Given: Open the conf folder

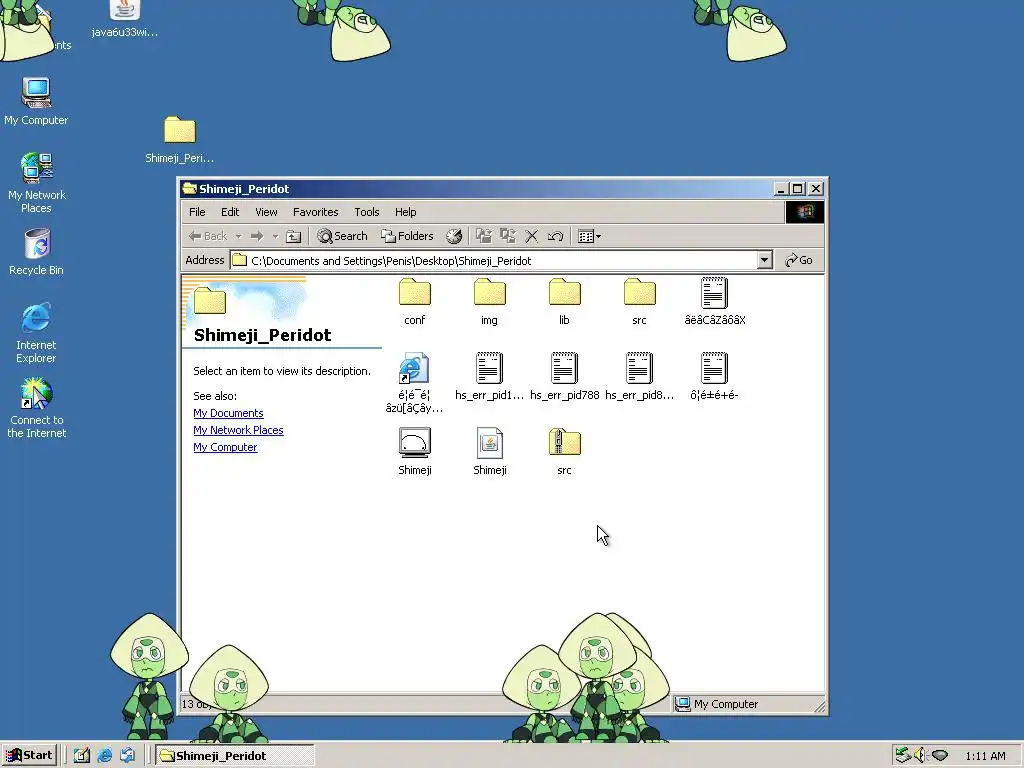Looking at the screenshot, I should 415,301.
